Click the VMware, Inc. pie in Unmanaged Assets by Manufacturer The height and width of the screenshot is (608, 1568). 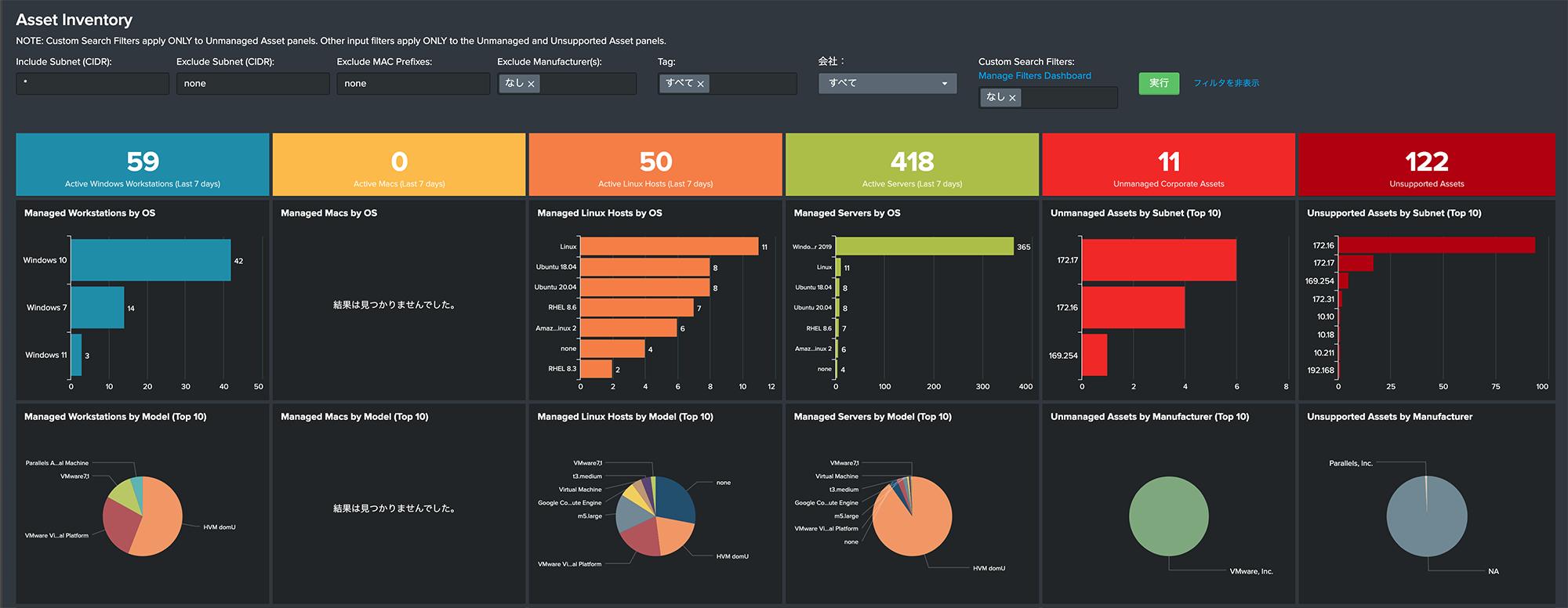tap(1168, 516)
